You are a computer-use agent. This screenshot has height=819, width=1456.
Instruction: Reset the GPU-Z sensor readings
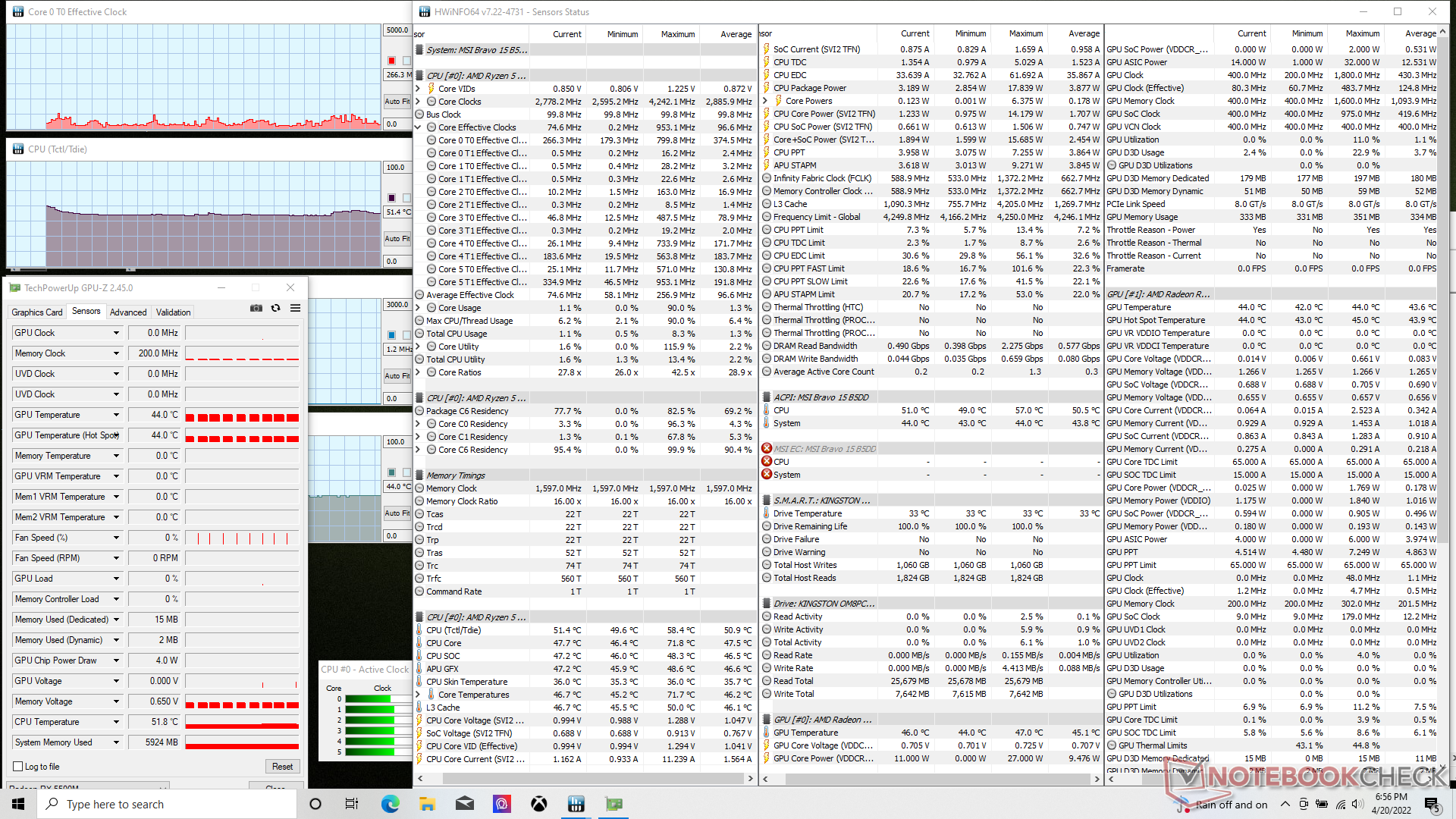tap(282, 767)
